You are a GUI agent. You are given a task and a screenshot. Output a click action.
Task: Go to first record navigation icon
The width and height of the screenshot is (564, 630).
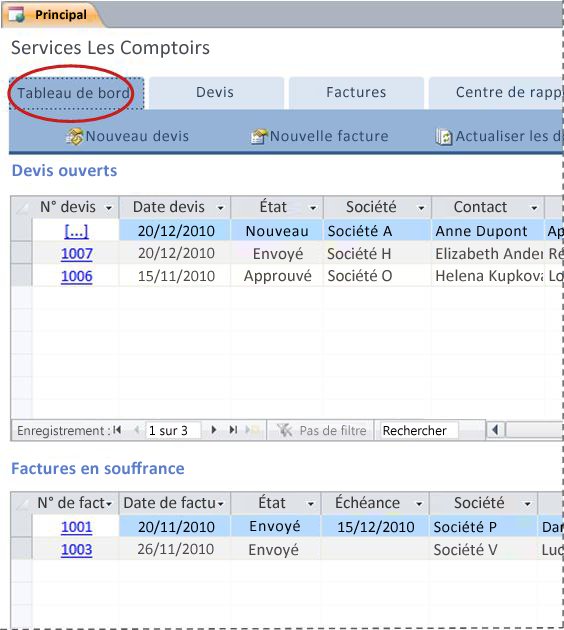tap(117, 430)
